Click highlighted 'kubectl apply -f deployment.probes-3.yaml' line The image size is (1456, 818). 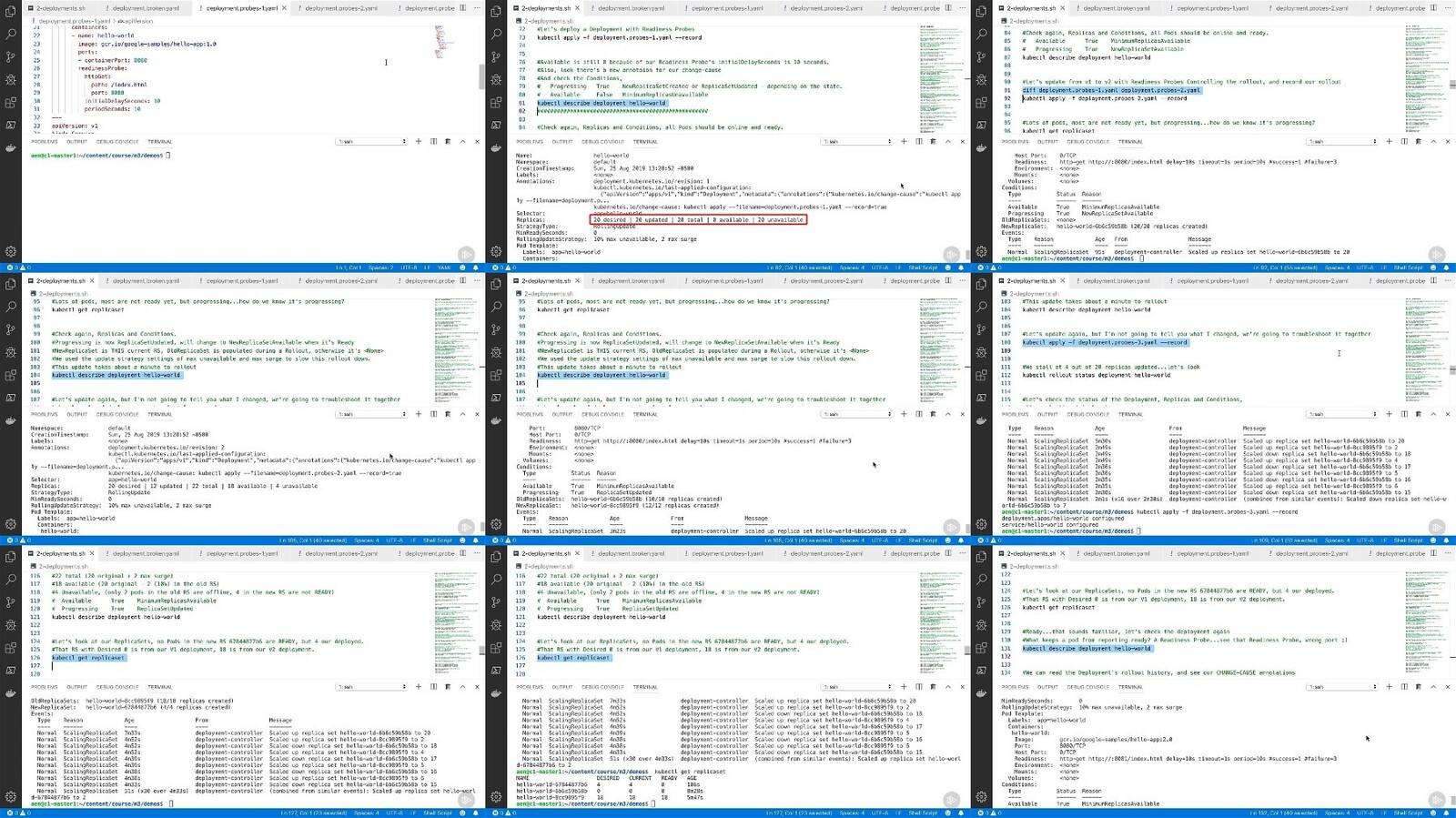coord(1104,342)
